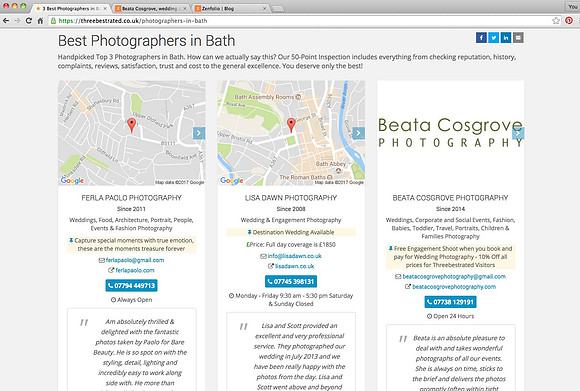Screen dimensions: 580x391
Task: Share page on Facebook
Action: tap(481, 38)
